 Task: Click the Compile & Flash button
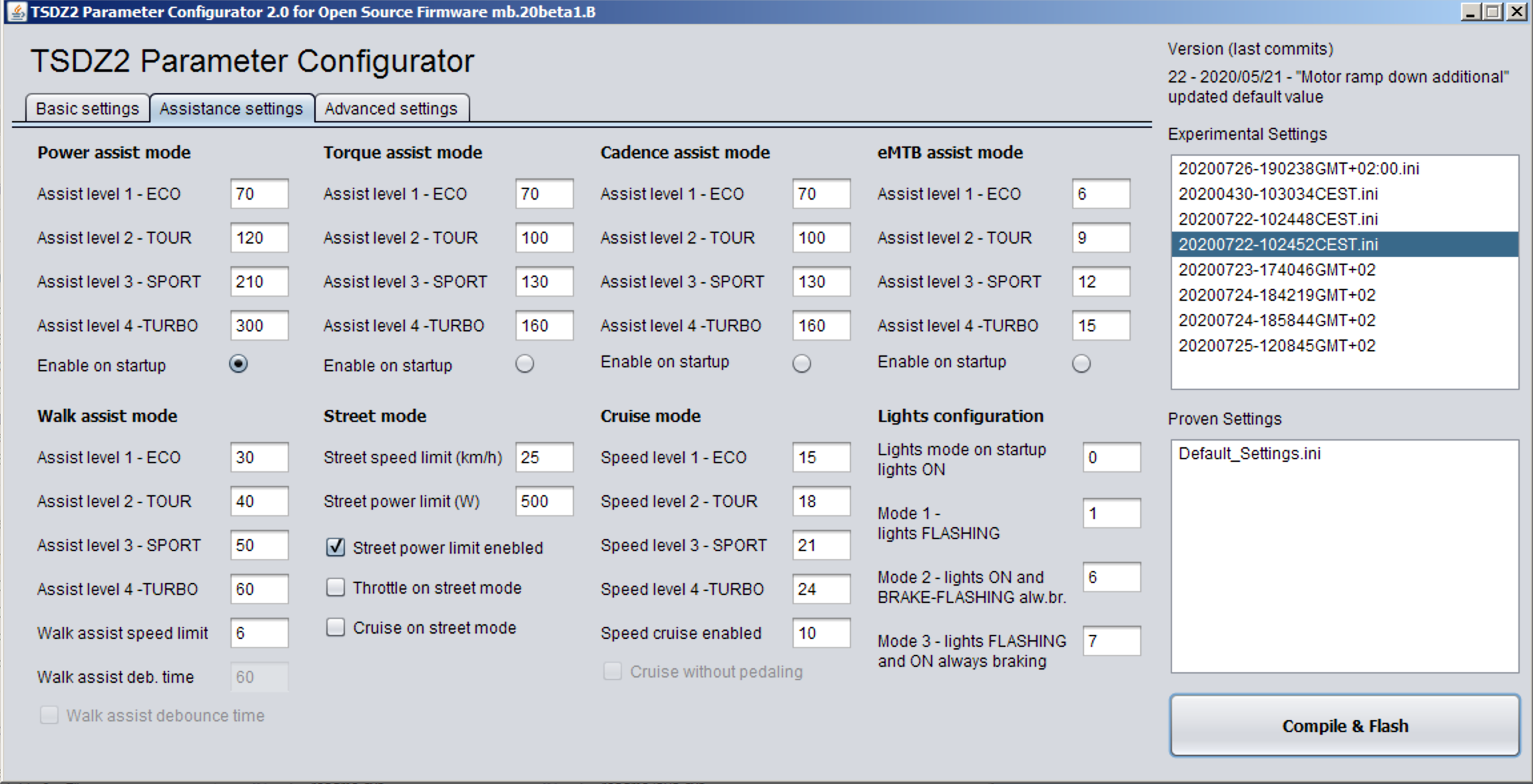1345,725
